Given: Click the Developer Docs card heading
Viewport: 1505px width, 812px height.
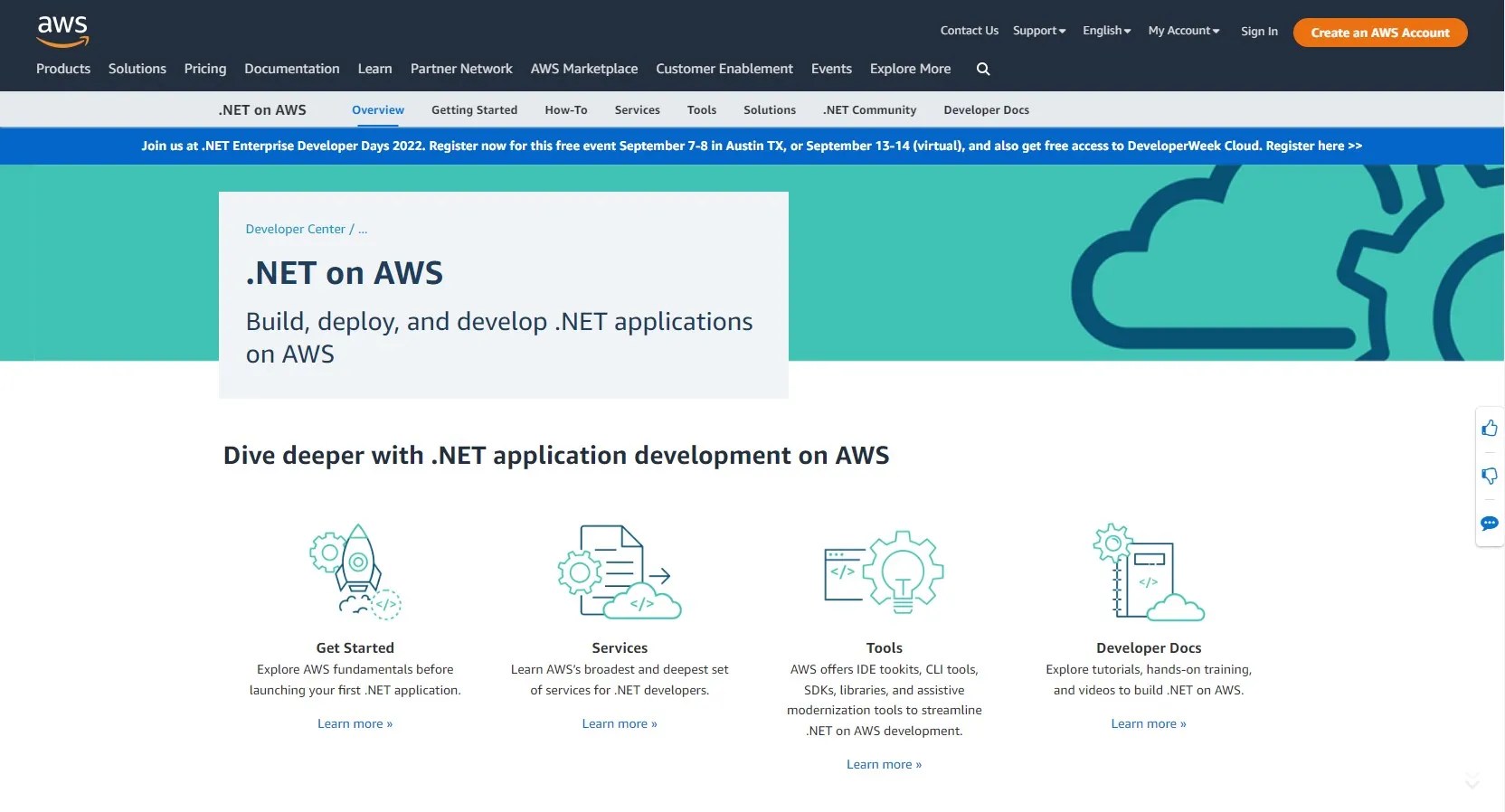Looking at the screenshot, I should (1149, 647).
